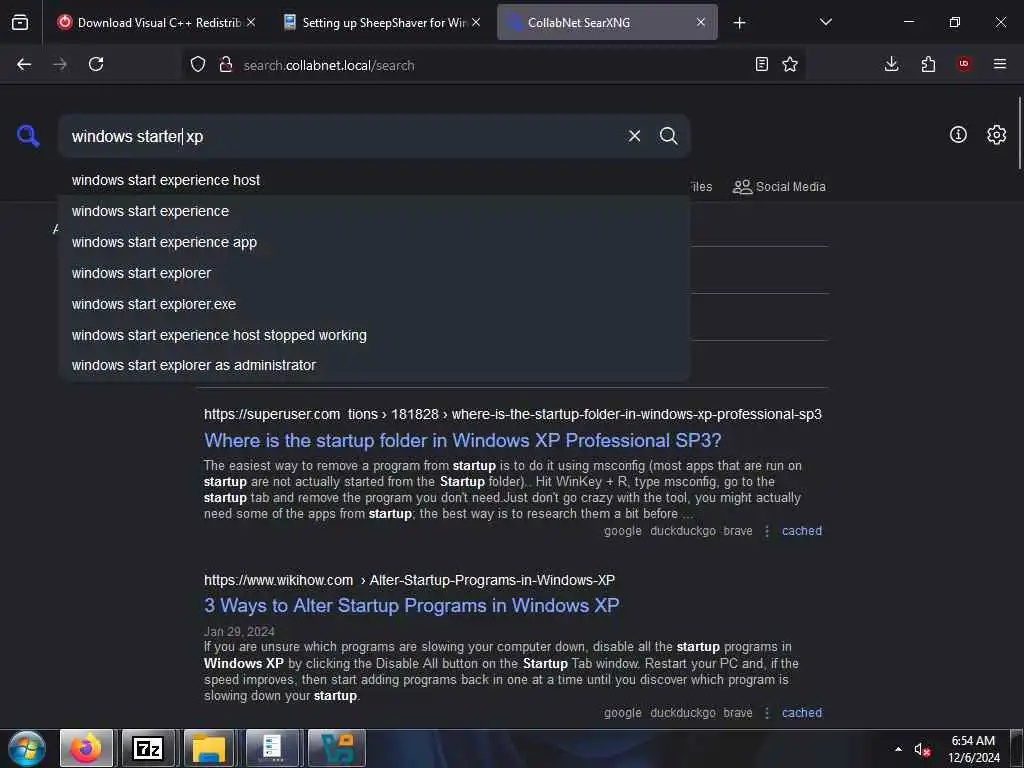Open '3 Ways to Alter Startup Programs' result

coord(411,606)
